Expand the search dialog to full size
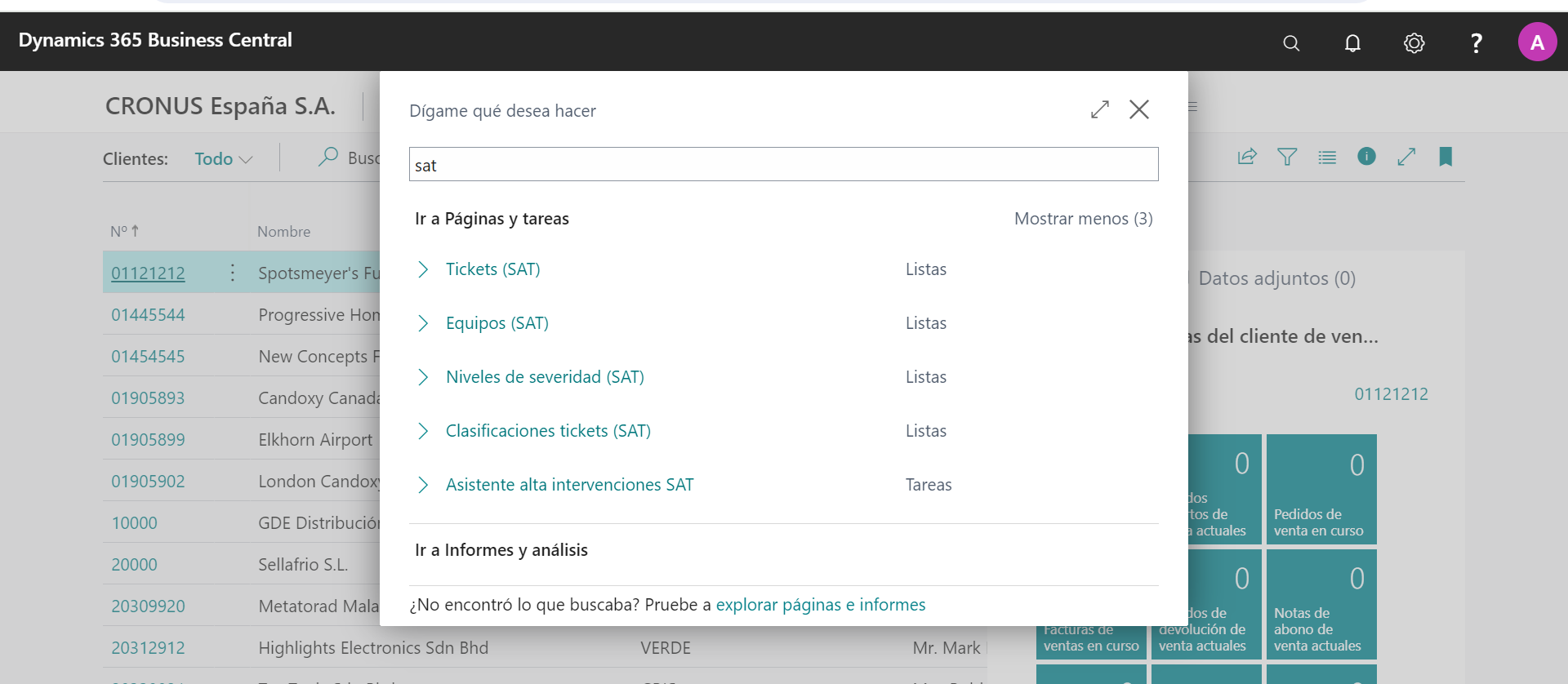Viewport: 1568px width, 684px height. 1100,109
